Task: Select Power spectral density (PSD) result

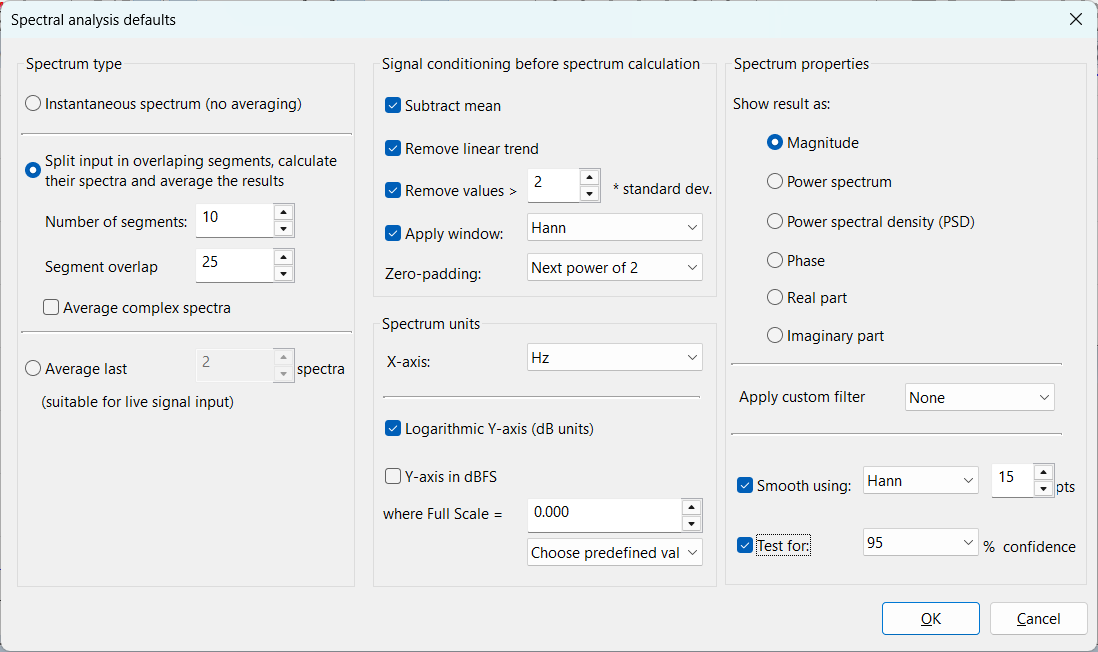Action: click(x=775, y=222)
